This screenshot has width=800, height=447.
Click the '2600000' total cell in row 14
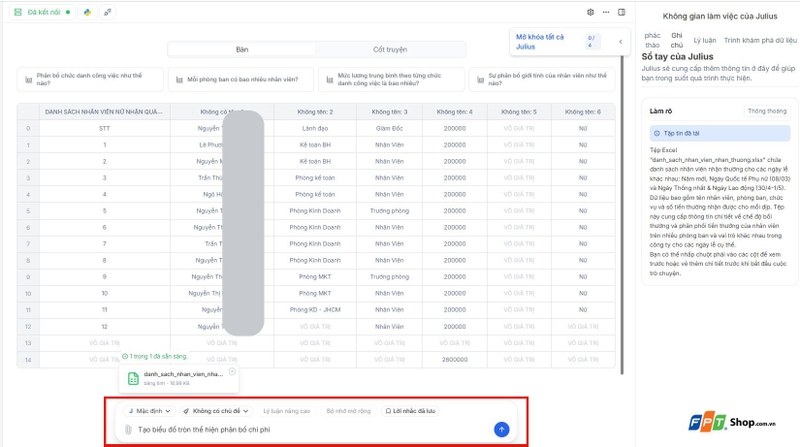[455, 359]
